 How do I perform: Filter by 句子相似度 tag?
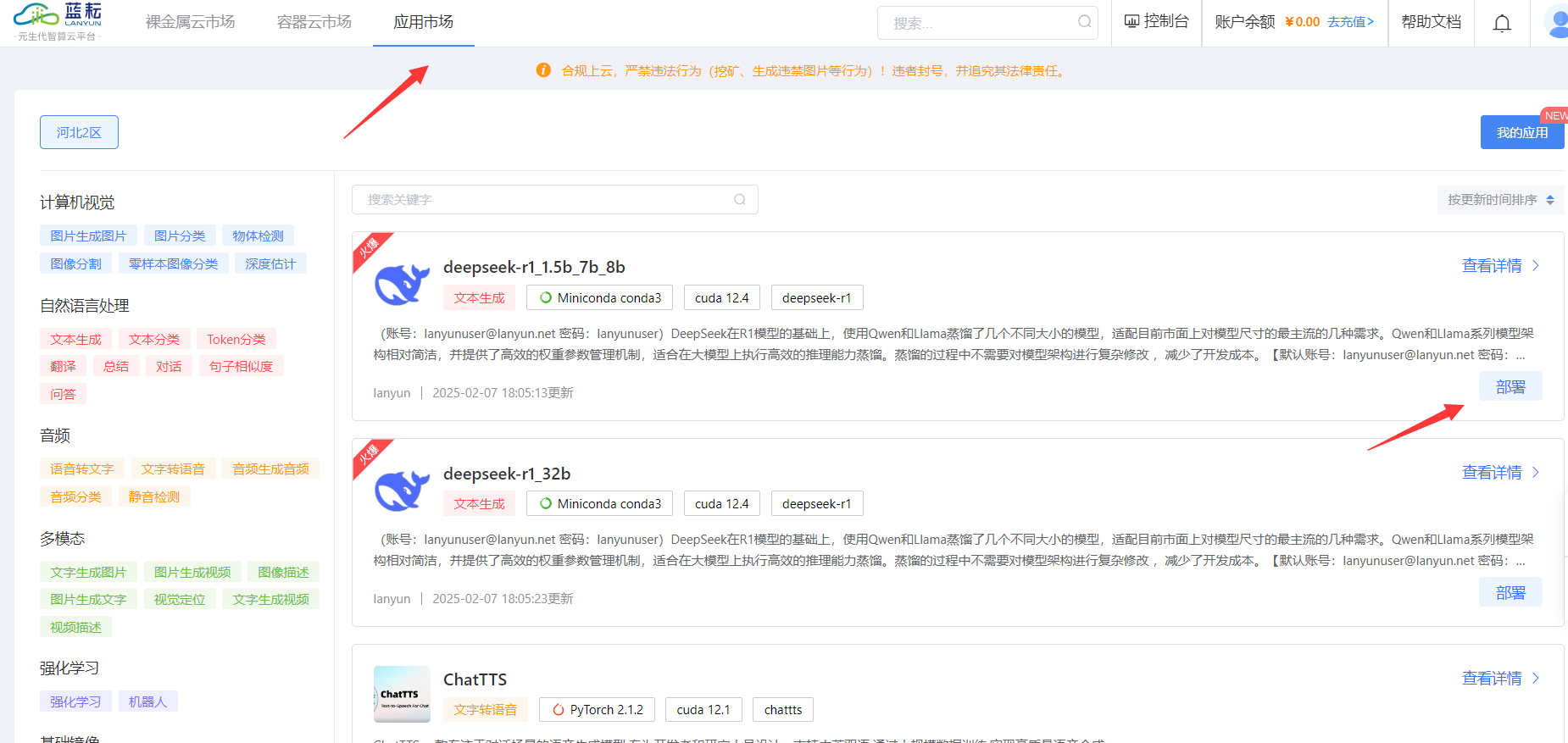pyautogui.click(x=241, y=367)
